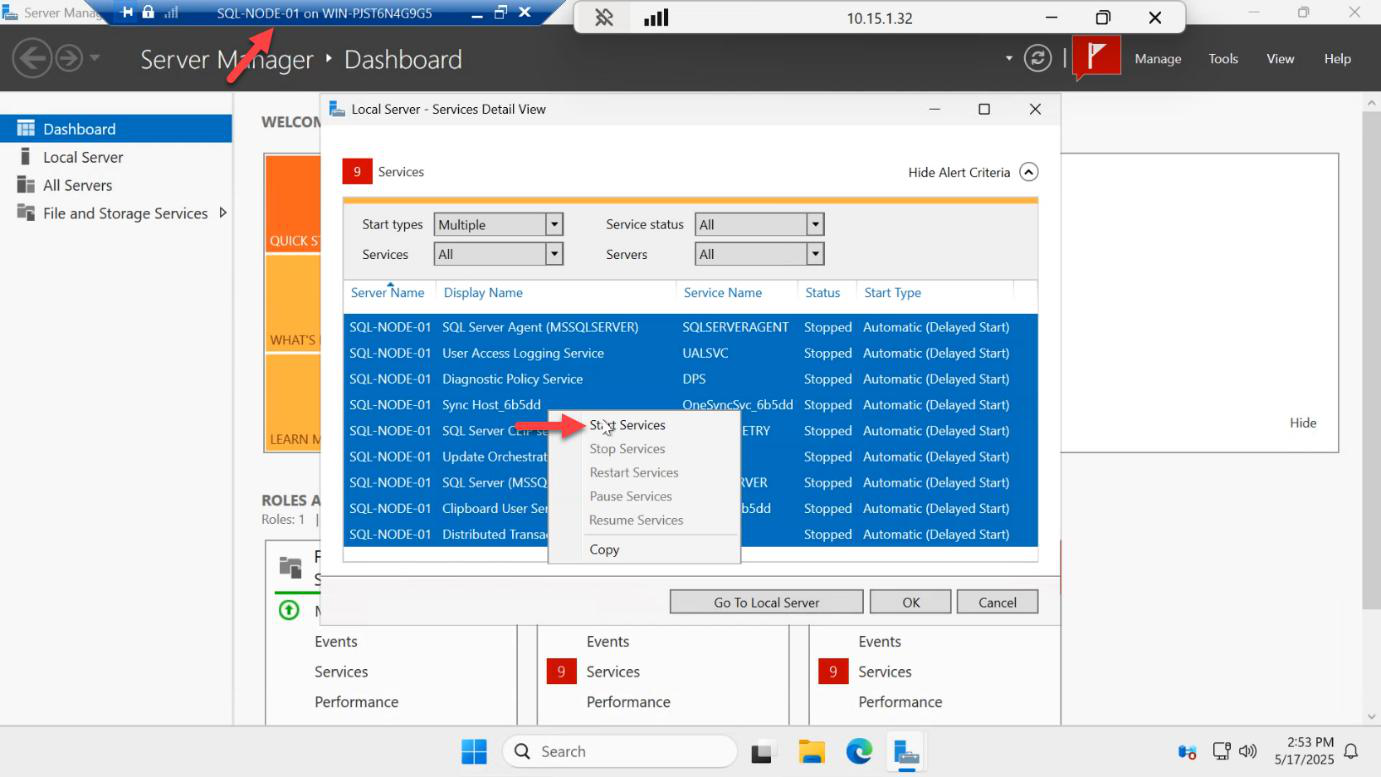
Task: Open the View menu
Action: coord(1281,59)
